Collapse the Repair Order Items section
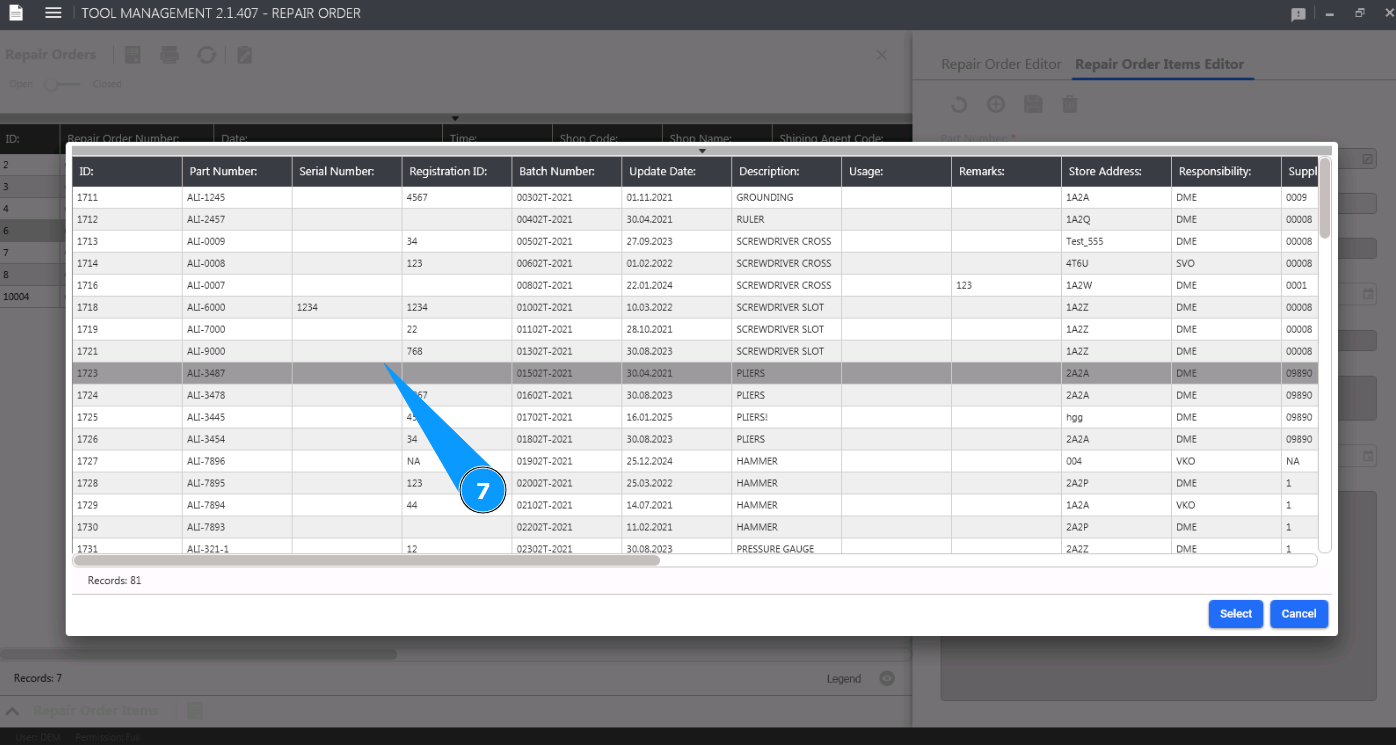Viewport: 1396px width, 746px height. click(13, 711)
